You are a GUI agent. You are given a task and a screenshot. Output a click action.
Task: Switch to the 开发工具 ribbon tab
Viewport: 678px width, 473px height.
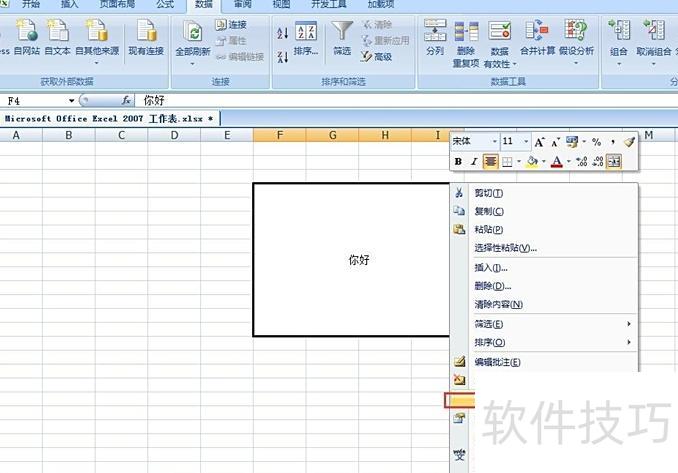[329, 4]
